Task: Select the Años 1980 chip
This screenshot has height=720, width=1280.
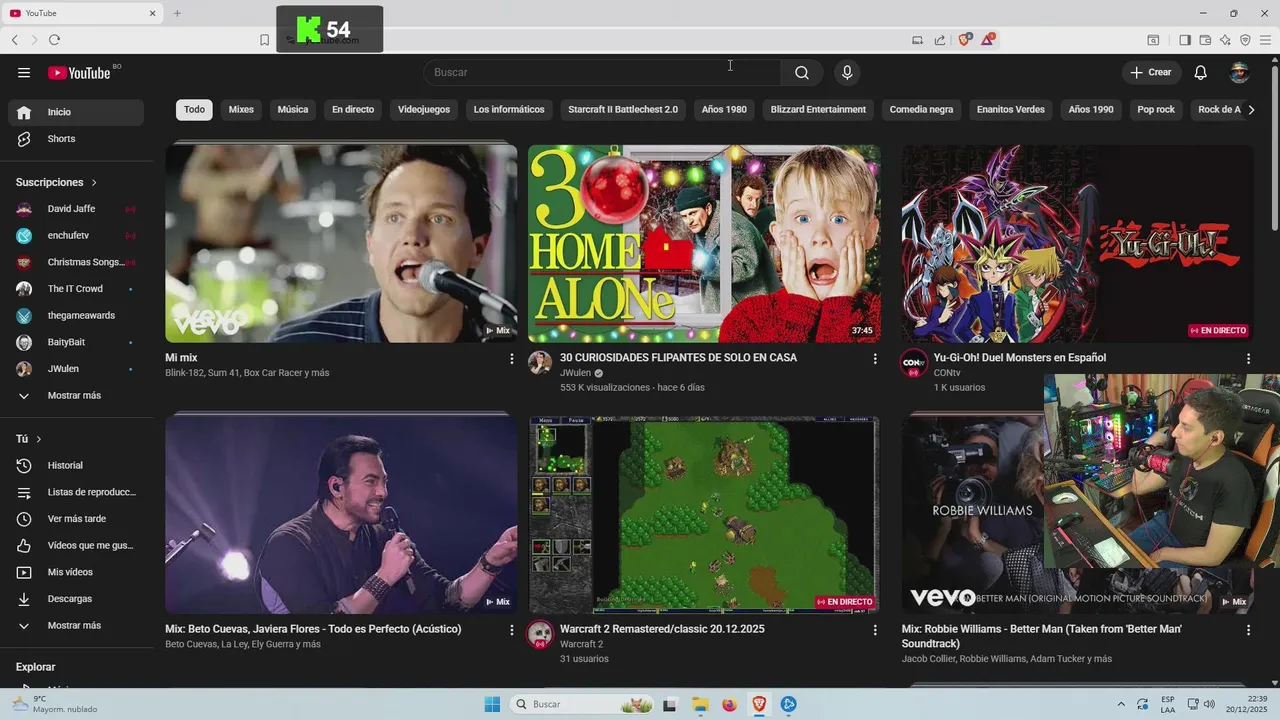Action: click(724, 109)
